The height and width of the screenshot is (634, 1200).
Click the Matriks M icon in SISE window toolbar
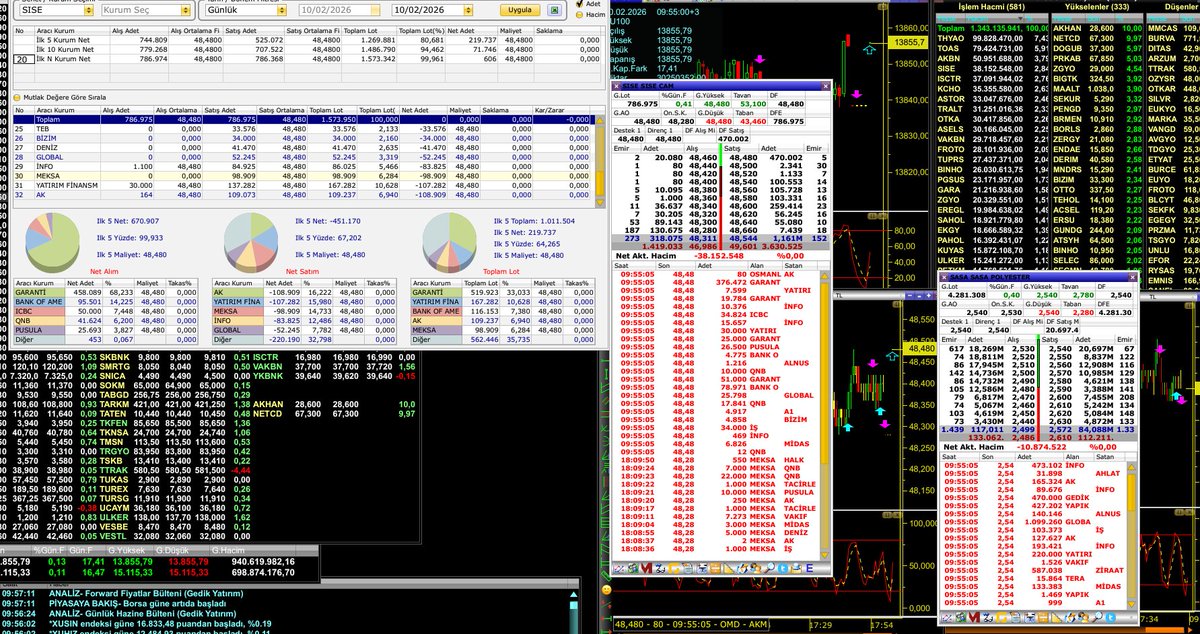645,568
